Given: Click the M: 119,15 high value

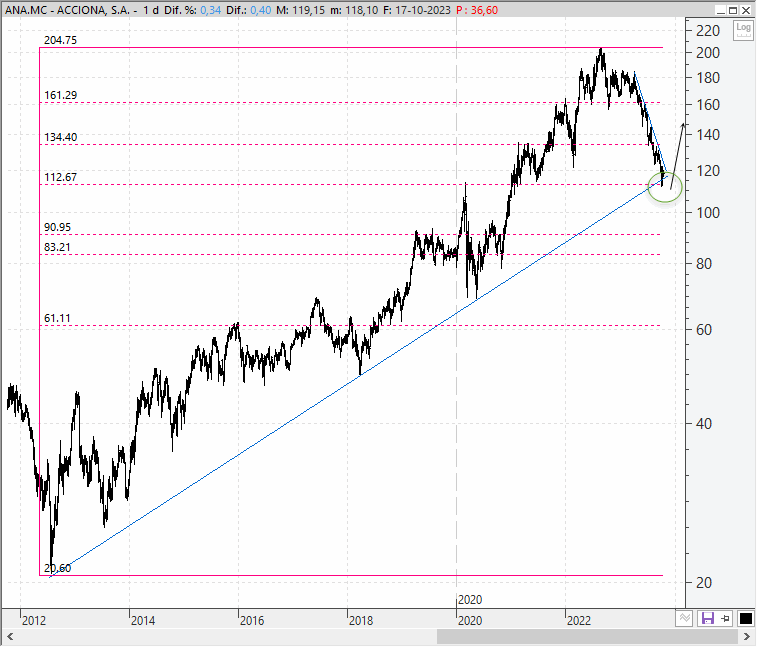Looking at the screenshot, I should 300,10.
